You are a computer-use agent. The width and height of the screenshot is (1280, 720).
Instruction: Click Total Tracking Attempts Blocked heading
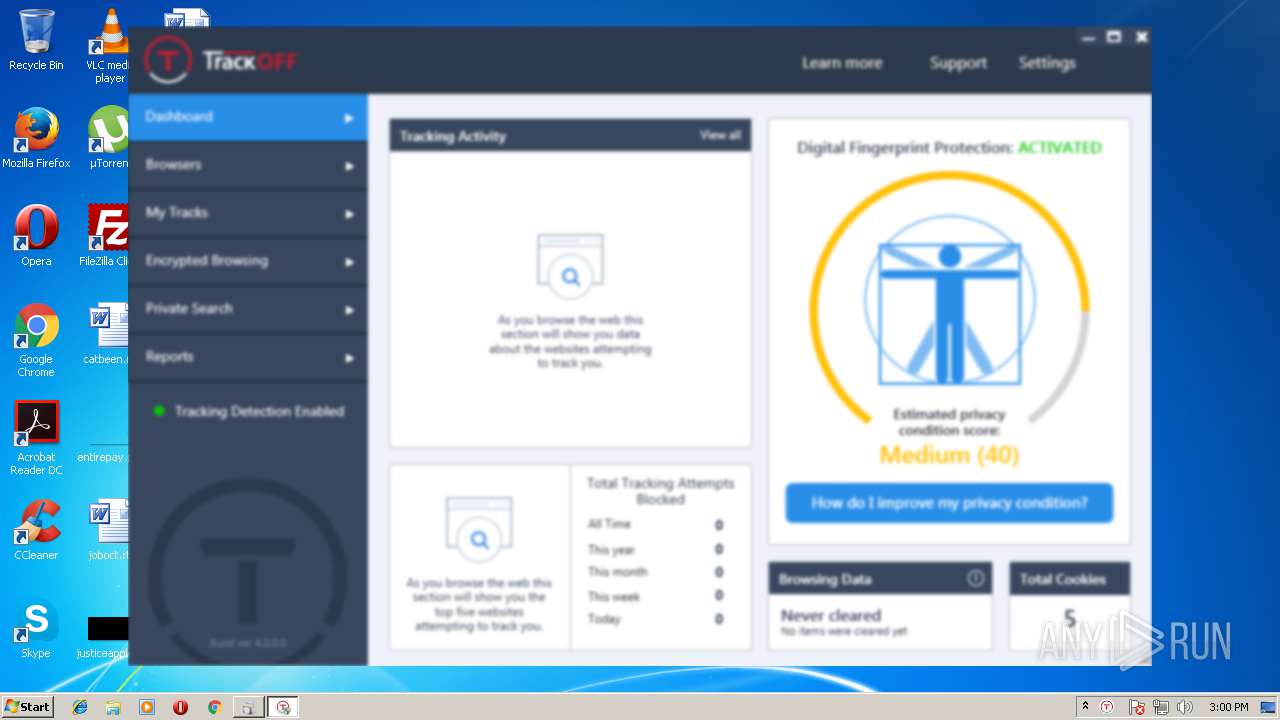[x=660, y=490]
